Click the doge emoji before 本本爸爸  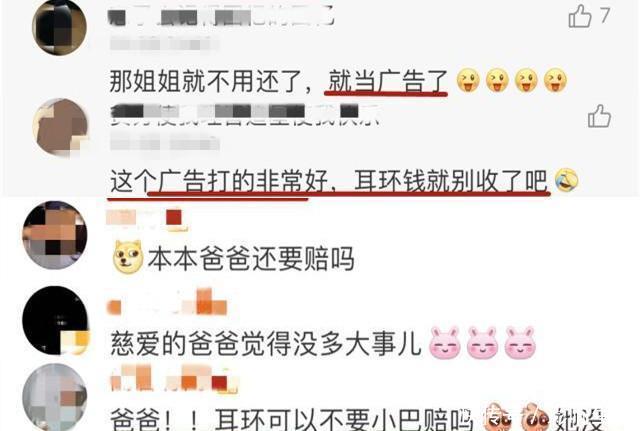point(128,257)
